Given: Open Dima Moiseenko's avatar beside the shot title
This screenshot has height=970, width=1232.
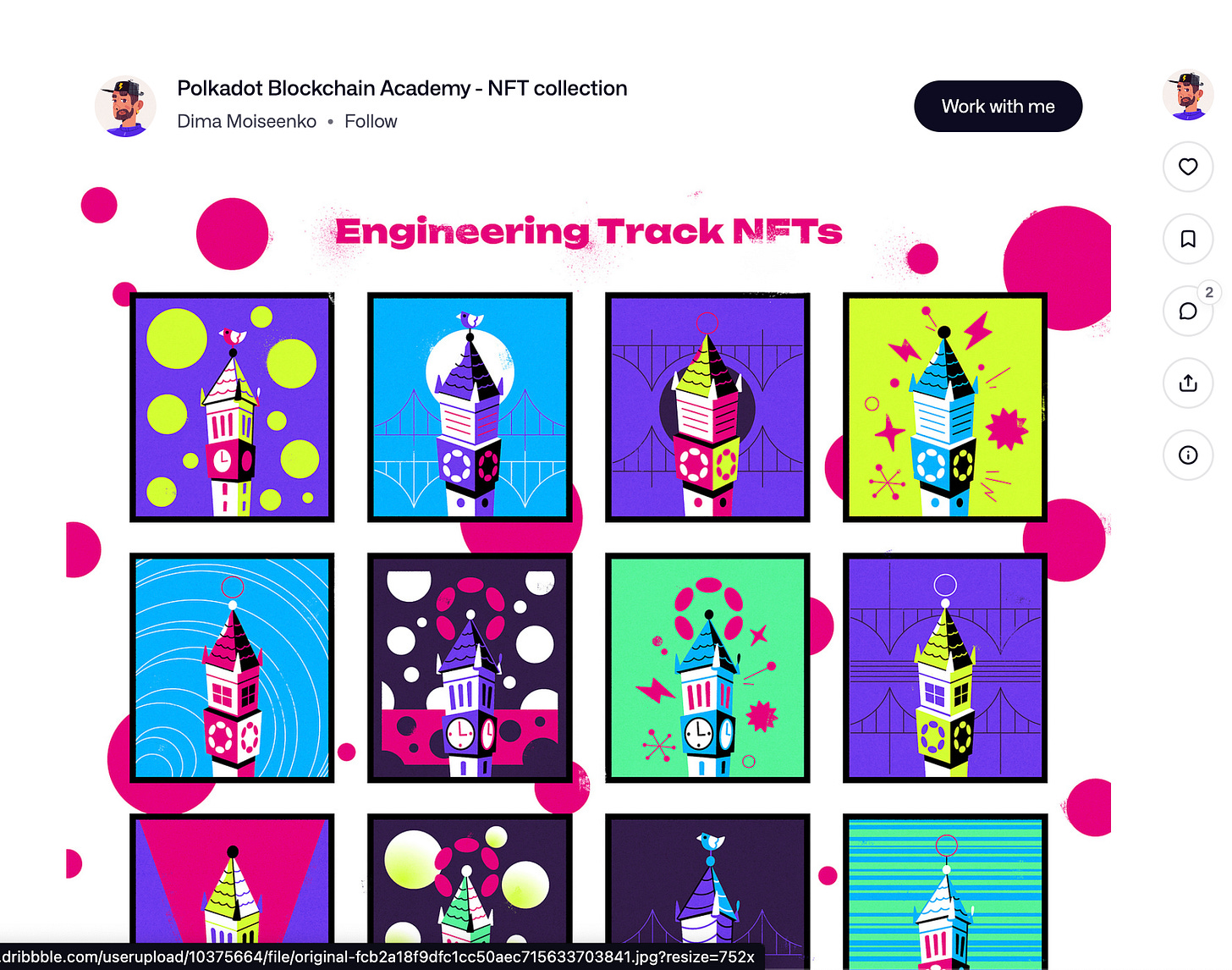Looking at the screenshot, I should coord(125,106).
